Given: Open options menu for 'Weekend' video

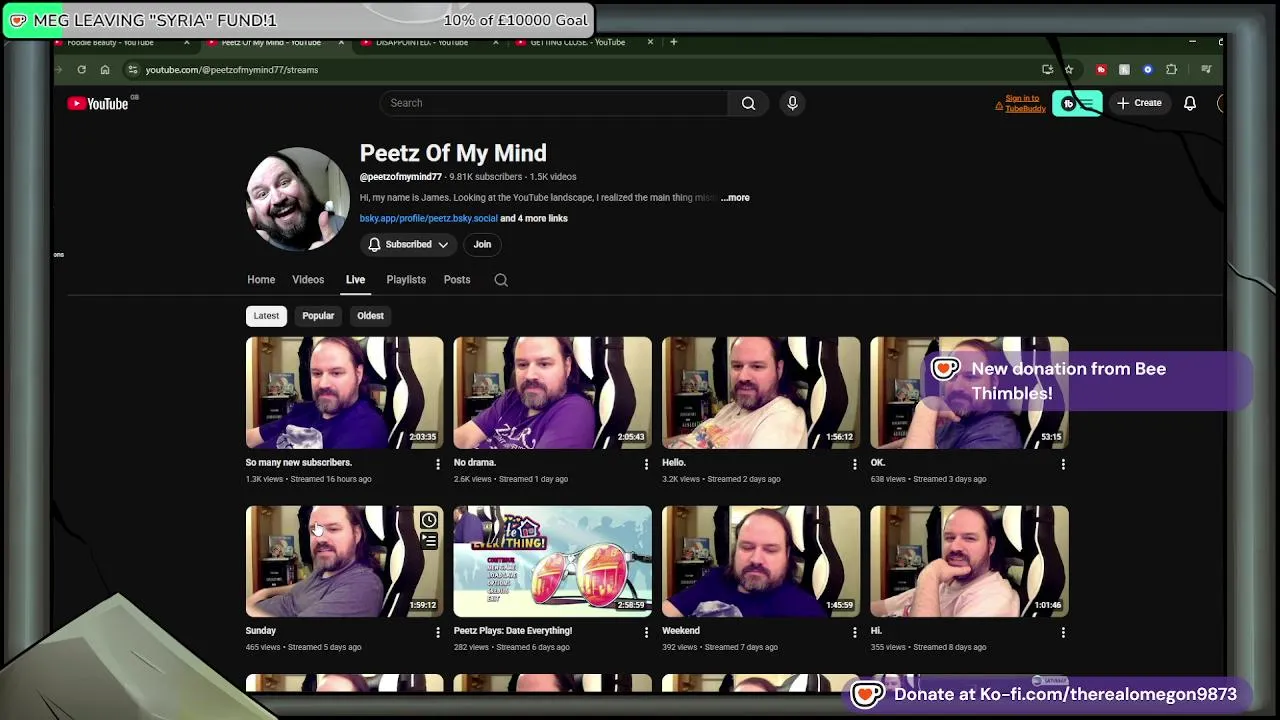Looking at the screenshot, I should 854,632.
